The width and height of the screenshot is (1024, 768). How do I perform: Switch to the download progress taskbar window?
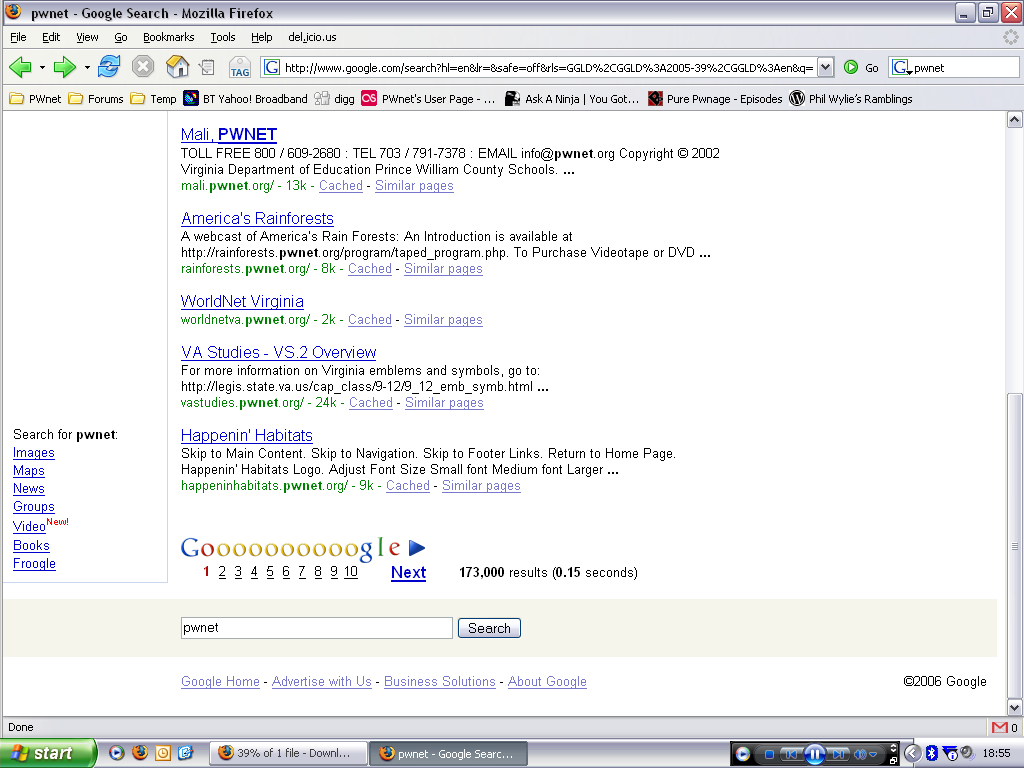(287, 754)
